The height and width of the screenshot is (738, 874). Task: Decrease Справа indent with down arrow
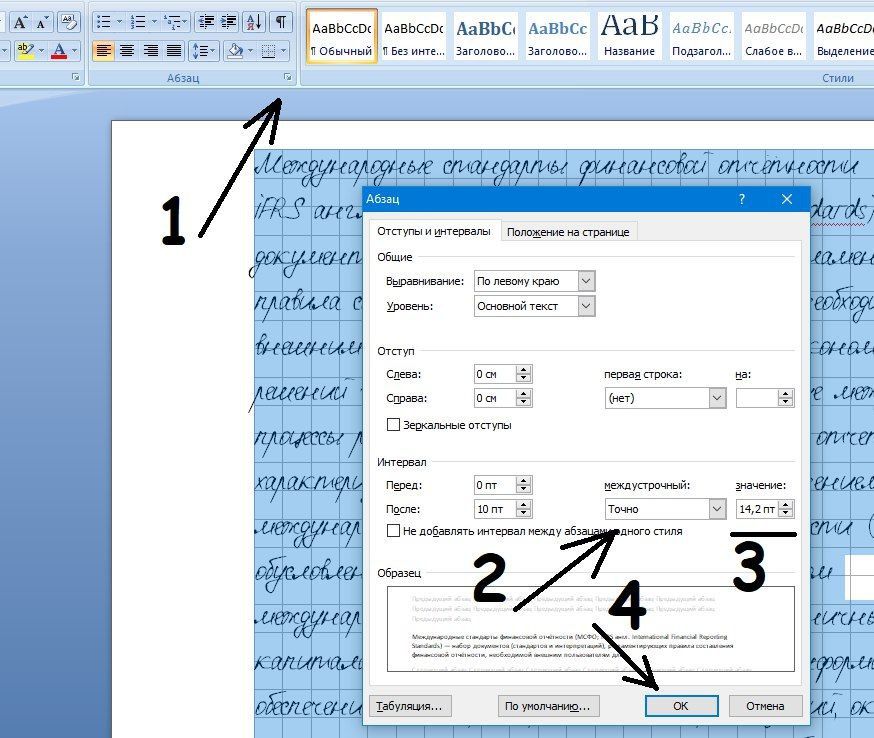(523, 402)
